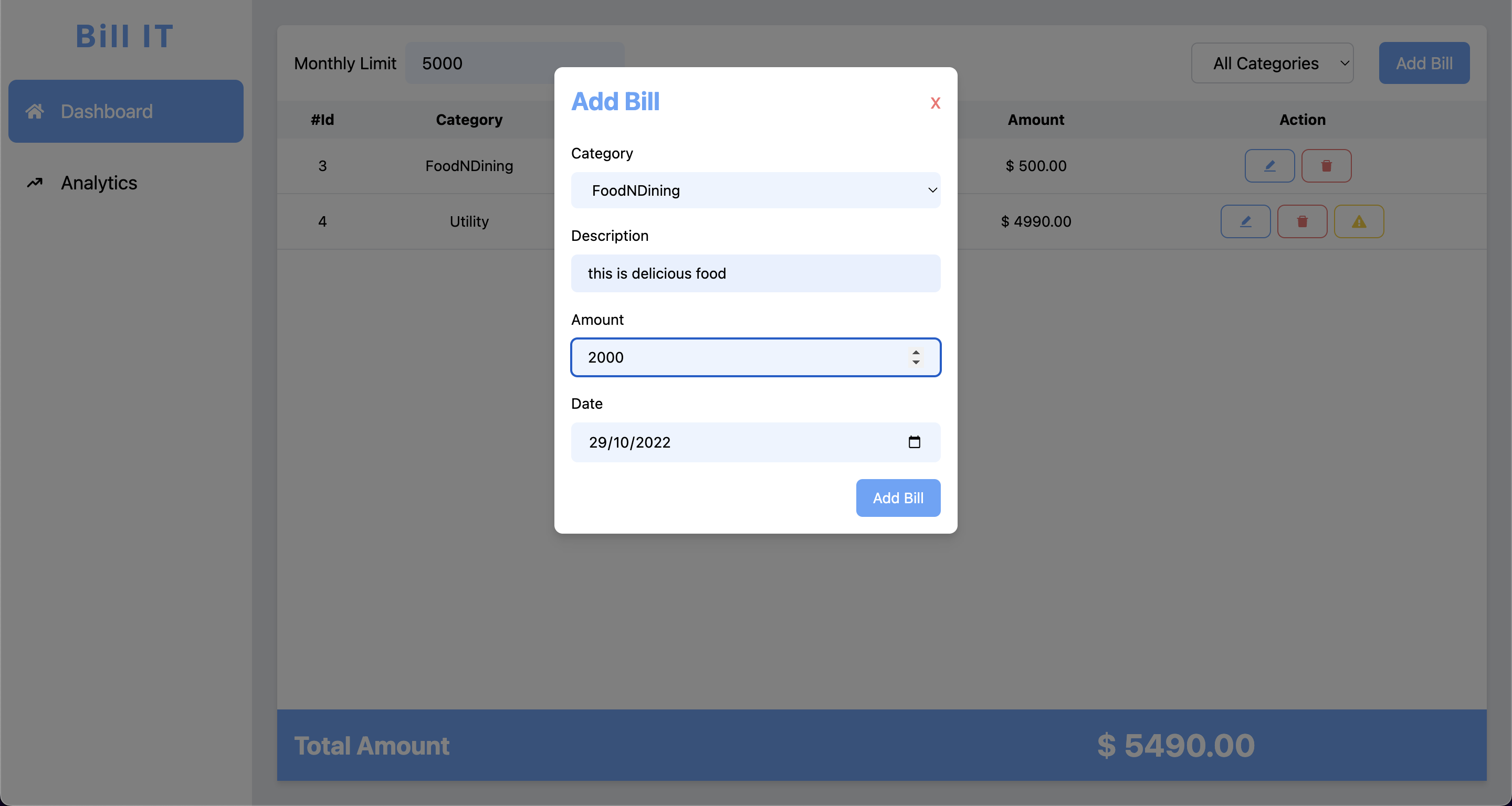
Task: Open the Analytics page in the sidebar
Action: point(99,183)
